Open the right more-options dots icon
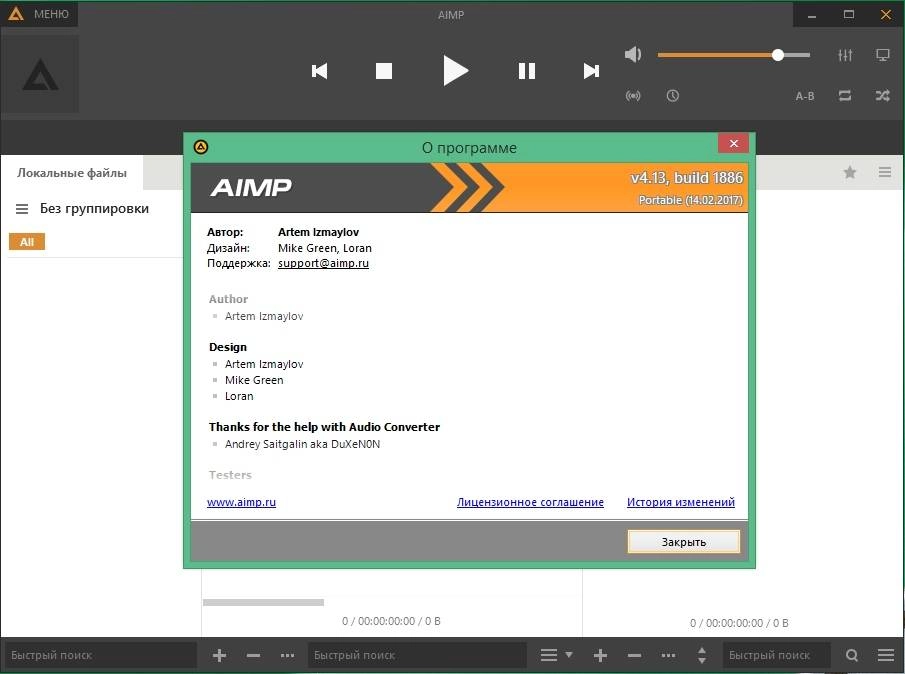The image size is (905, 674). coord(668,655)
